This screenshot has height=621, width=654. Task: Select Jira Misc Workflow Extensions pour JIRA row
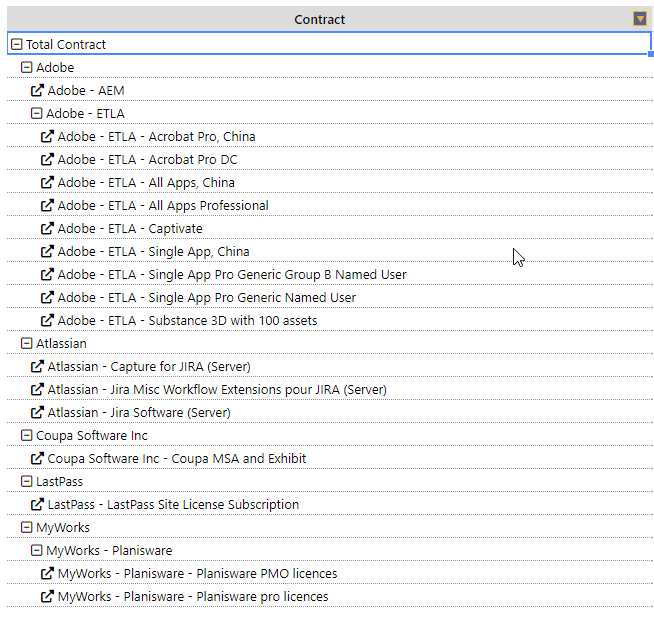coord(330,389)
